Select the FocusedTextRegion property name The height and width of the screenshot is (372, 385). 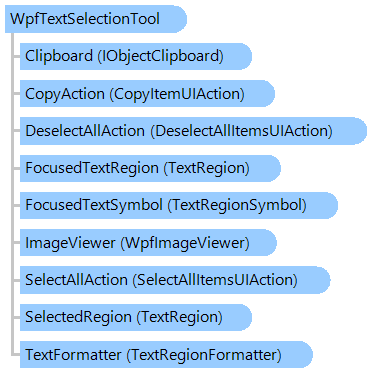coord(92,168)
